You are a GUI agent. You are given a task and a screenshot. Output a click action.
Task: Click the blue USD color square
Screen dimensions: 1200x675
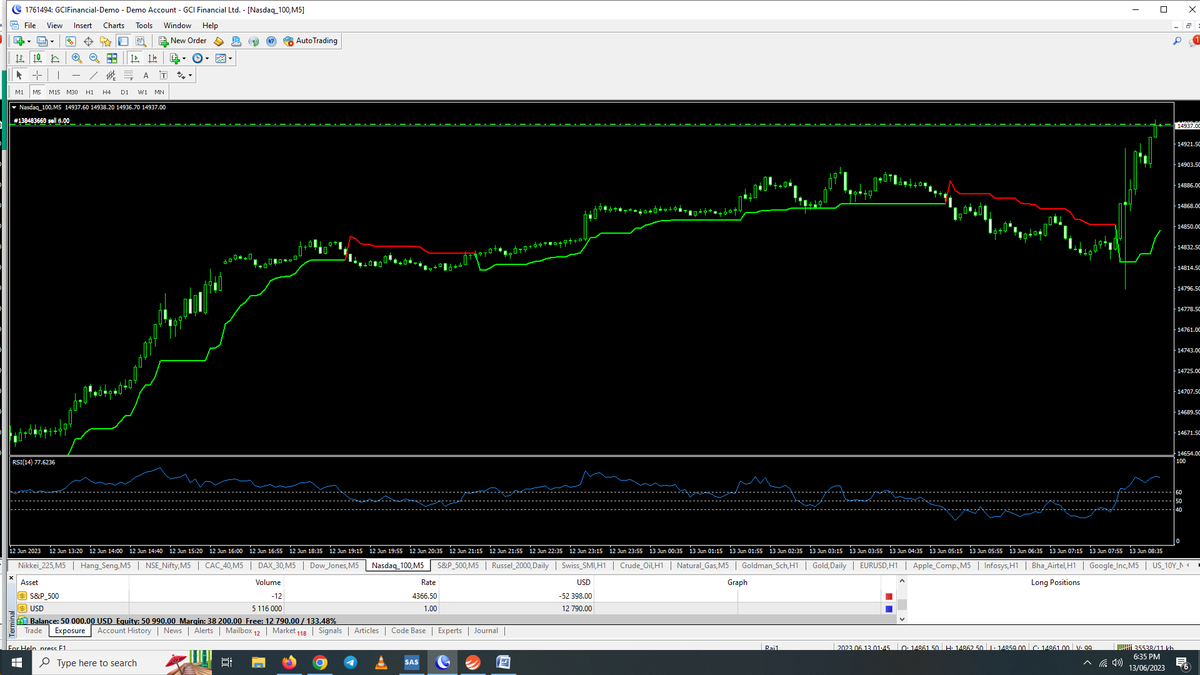890,608
